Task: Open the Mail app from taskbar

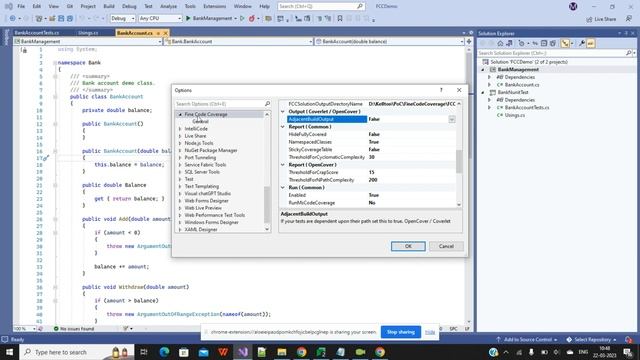Action: point(203,352)
